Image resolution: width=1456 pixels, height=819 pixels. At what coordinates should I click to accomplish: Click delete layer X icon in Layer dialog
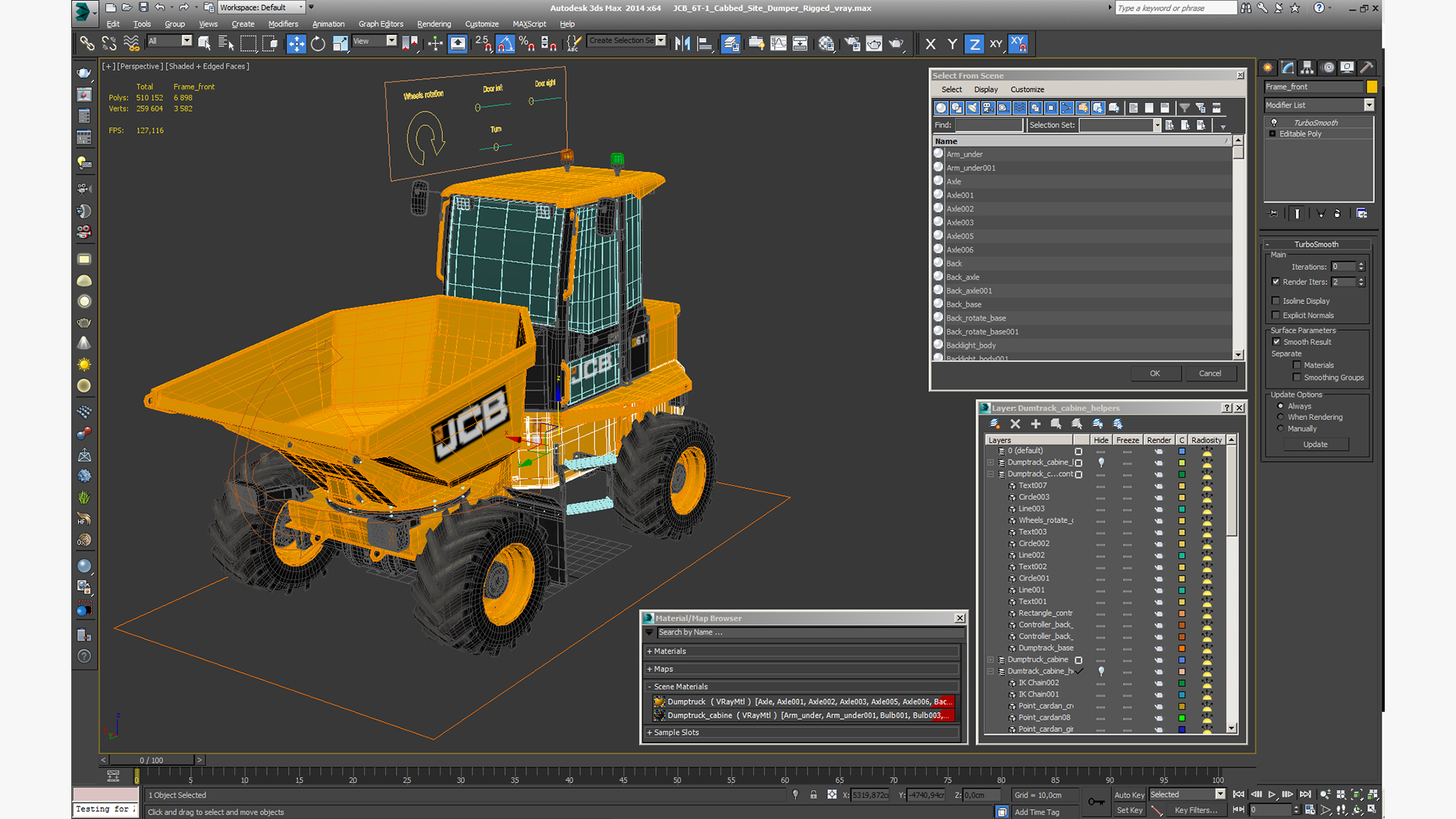tap(1015, 424)
